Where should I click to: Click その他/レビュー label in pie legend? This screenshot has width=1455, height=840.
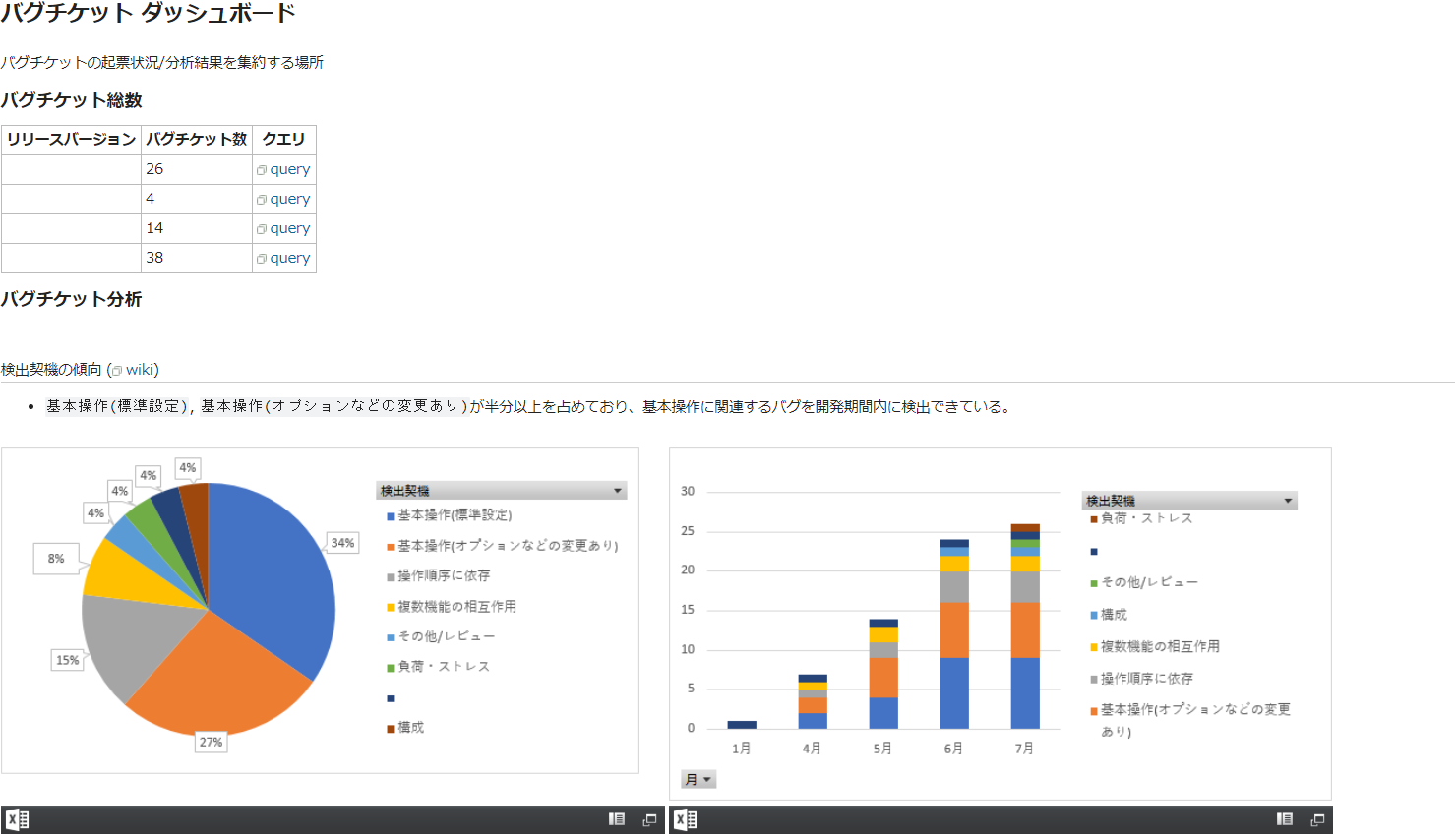[x=447, y=637]
